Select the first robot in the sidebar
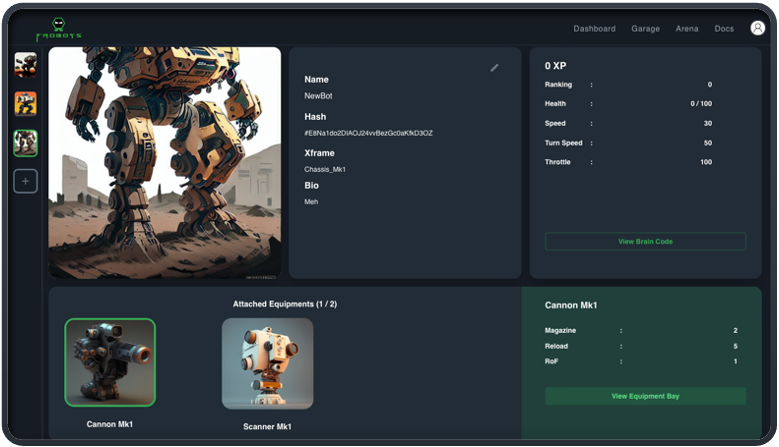Screen dimensions: 779x447 pos(25,65)
